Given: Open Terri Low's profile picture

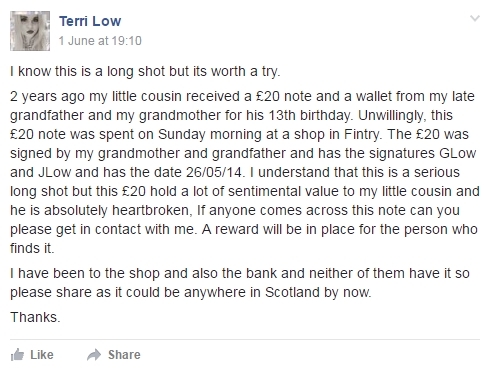Looking at the screenshot, I should [x=30, y=31].
